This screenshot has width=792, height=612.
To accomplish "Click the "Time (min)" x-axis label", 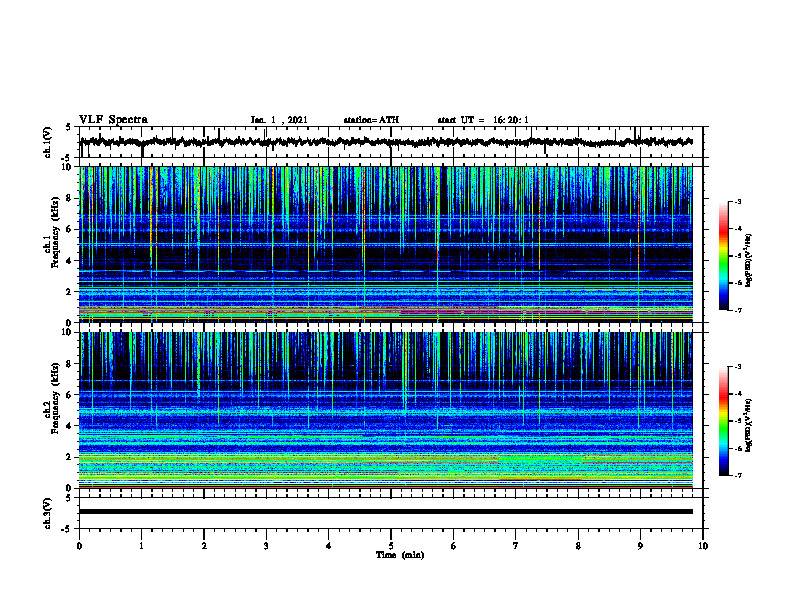I will 400,555.
